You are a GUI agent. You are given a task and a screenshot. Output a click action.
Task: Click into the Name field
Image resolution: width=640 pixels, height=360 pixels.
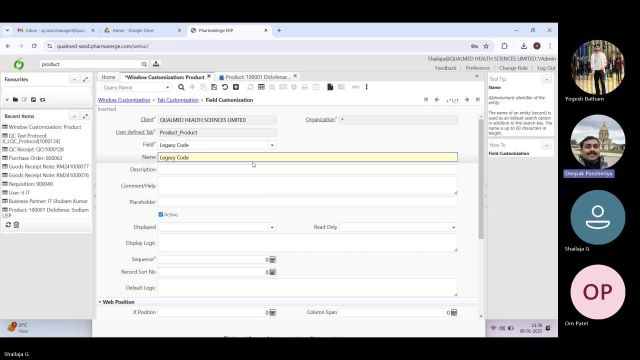[308, 157]
